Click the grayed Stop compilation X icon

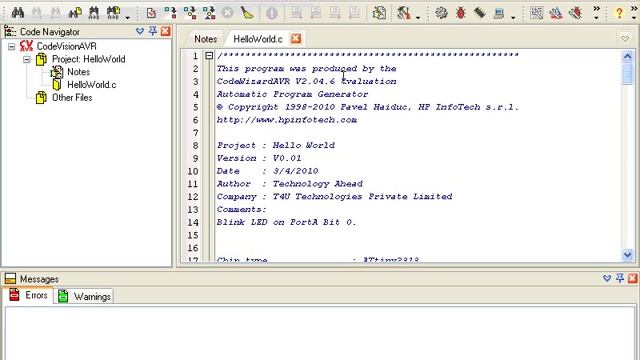(x=228, y=13)
